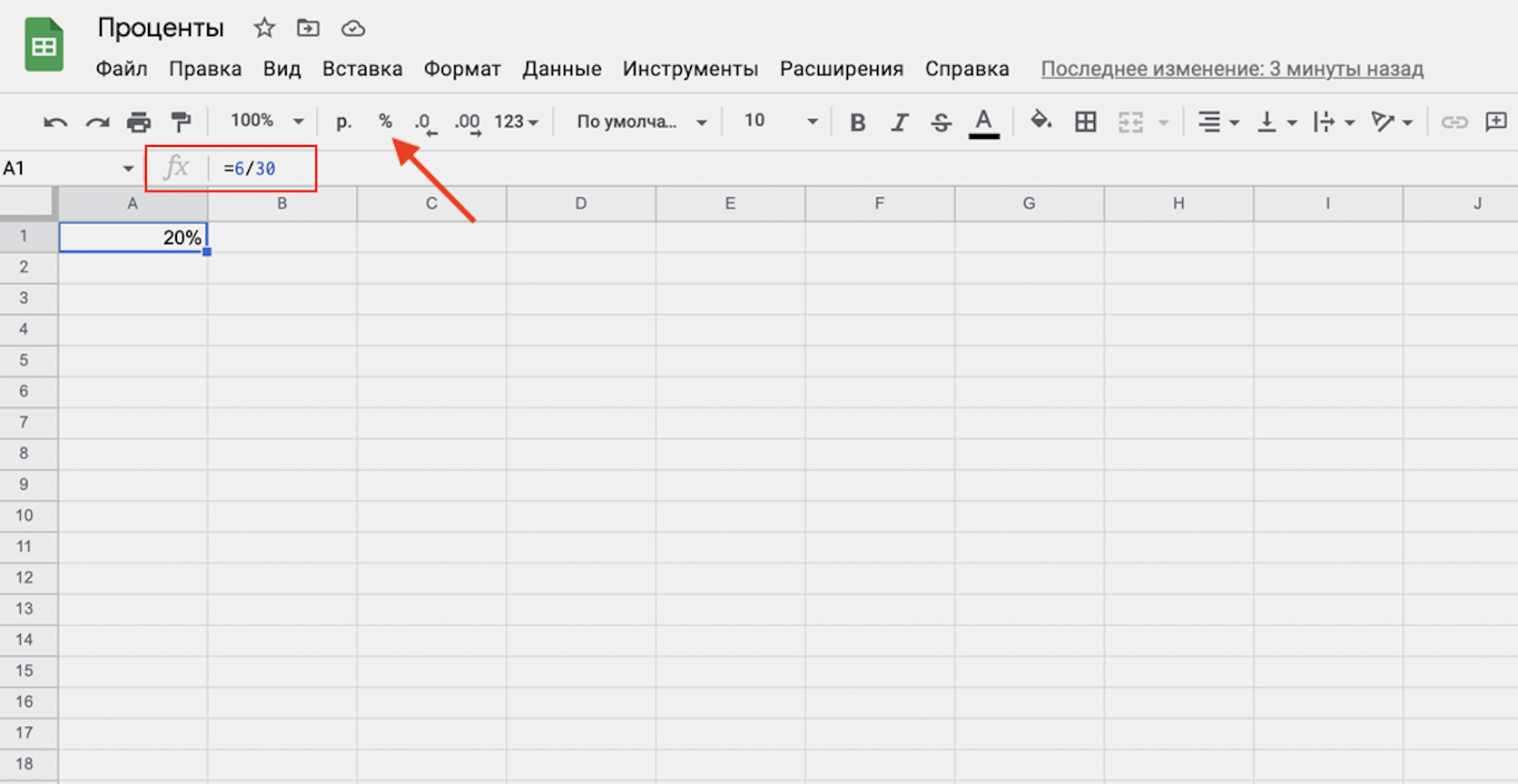Screen dimensions: 1518x784
Task: Insert link using chain icon
Action: pyautogui.click(x=1454, y=122)
